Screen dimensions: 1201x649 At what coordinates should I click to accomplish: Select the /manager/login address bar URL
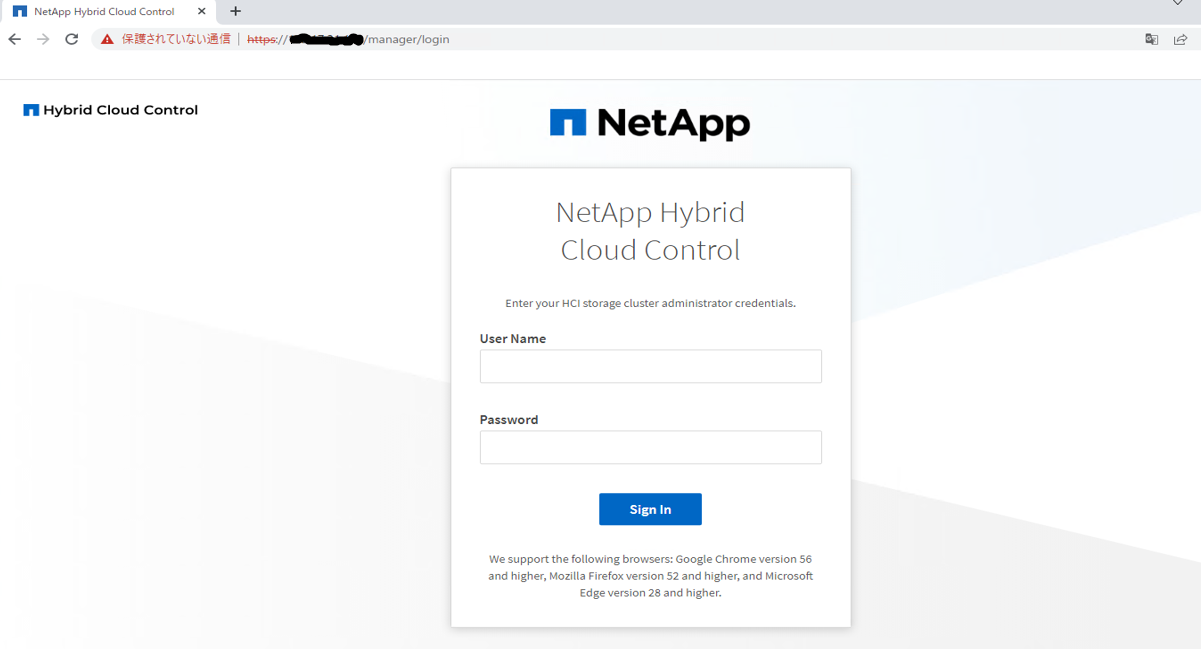[407, 39]
